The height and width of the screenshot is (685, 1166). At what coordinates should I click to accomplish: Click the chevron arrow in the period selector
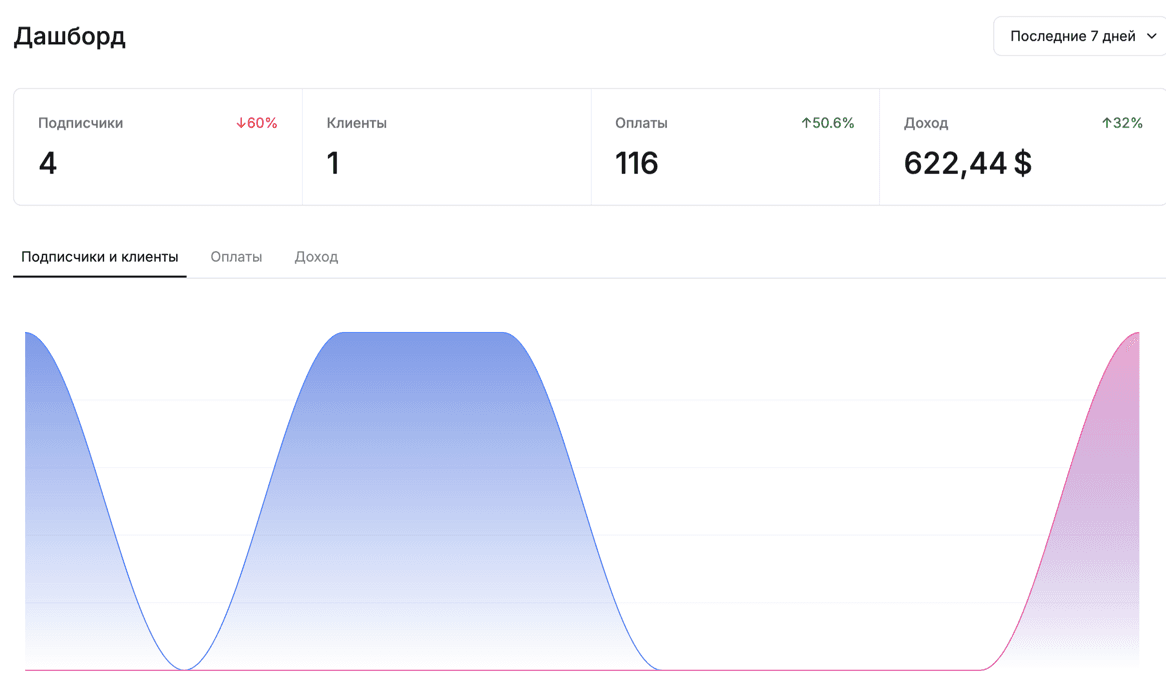coord(1151,36)
